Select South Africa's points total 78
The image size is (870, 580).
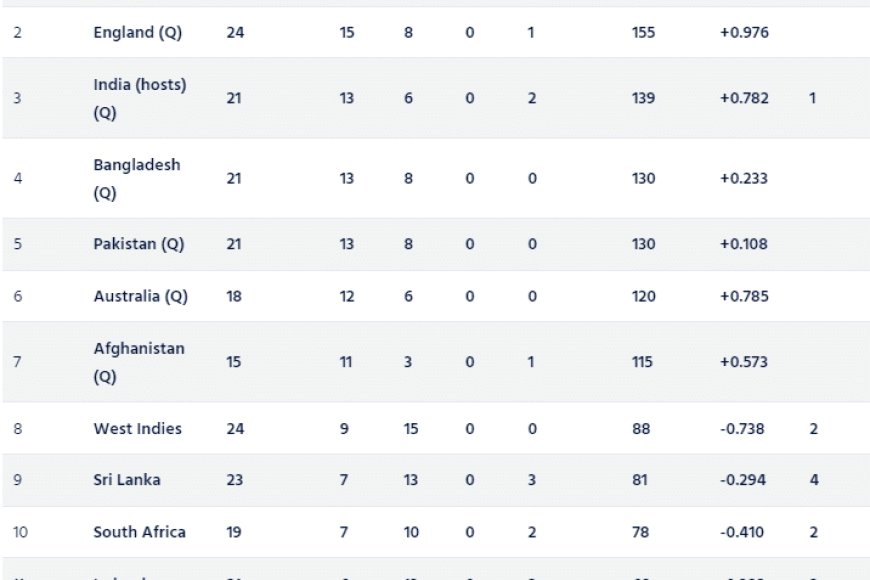tap(642, 532)
